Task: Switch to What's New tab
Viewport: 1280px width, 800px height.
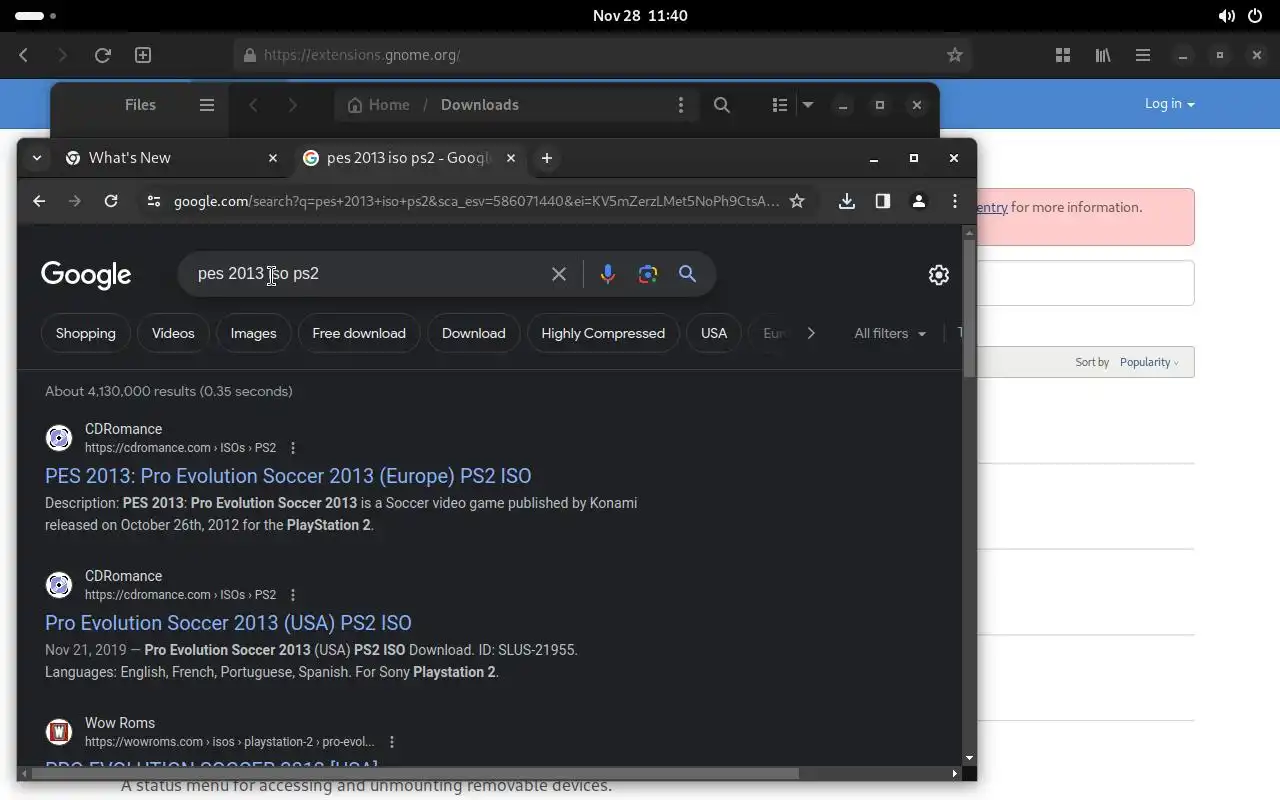Action: point(170,158)
